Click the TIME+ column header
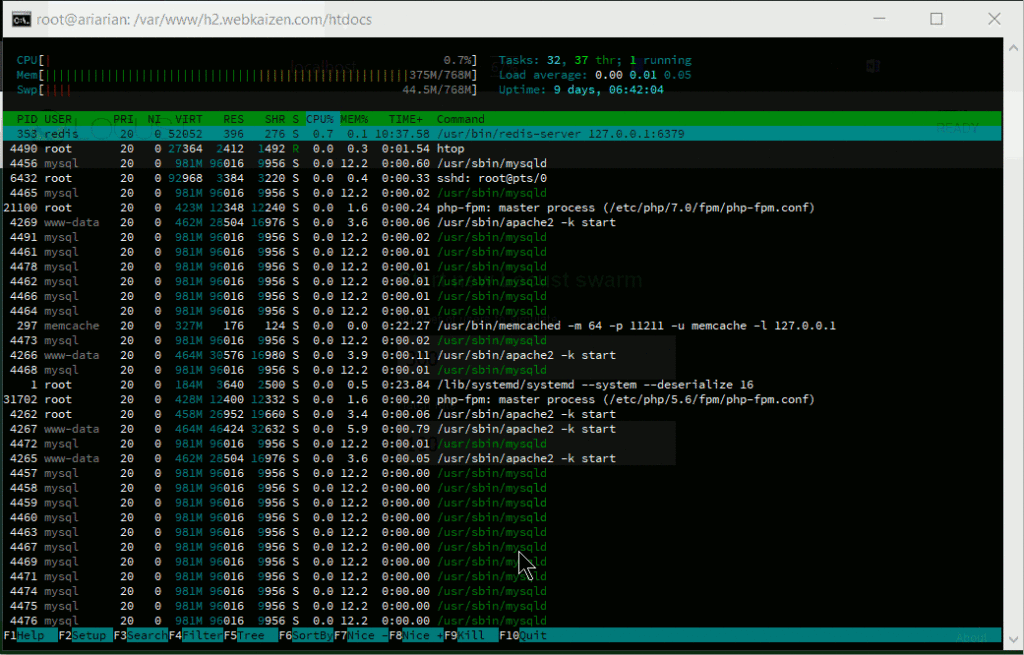The height and width of the screenshot is (655, 1024). tap(406, 119)
